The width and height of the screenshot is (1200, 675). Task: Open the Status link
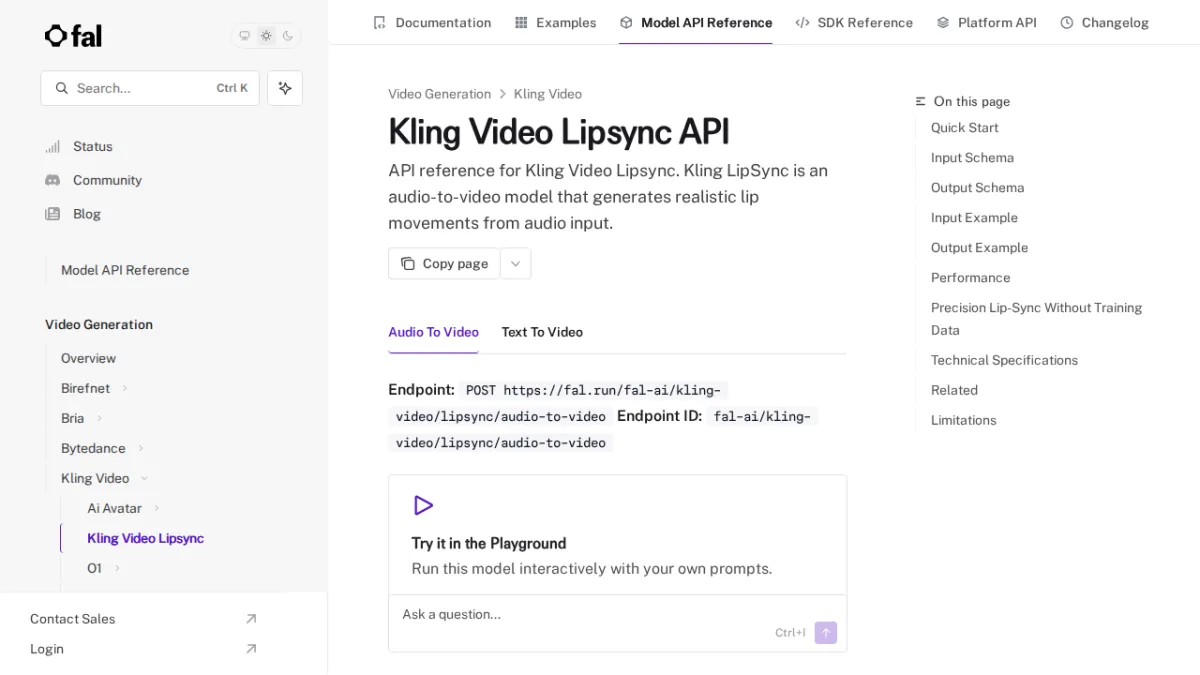point(93,146)
